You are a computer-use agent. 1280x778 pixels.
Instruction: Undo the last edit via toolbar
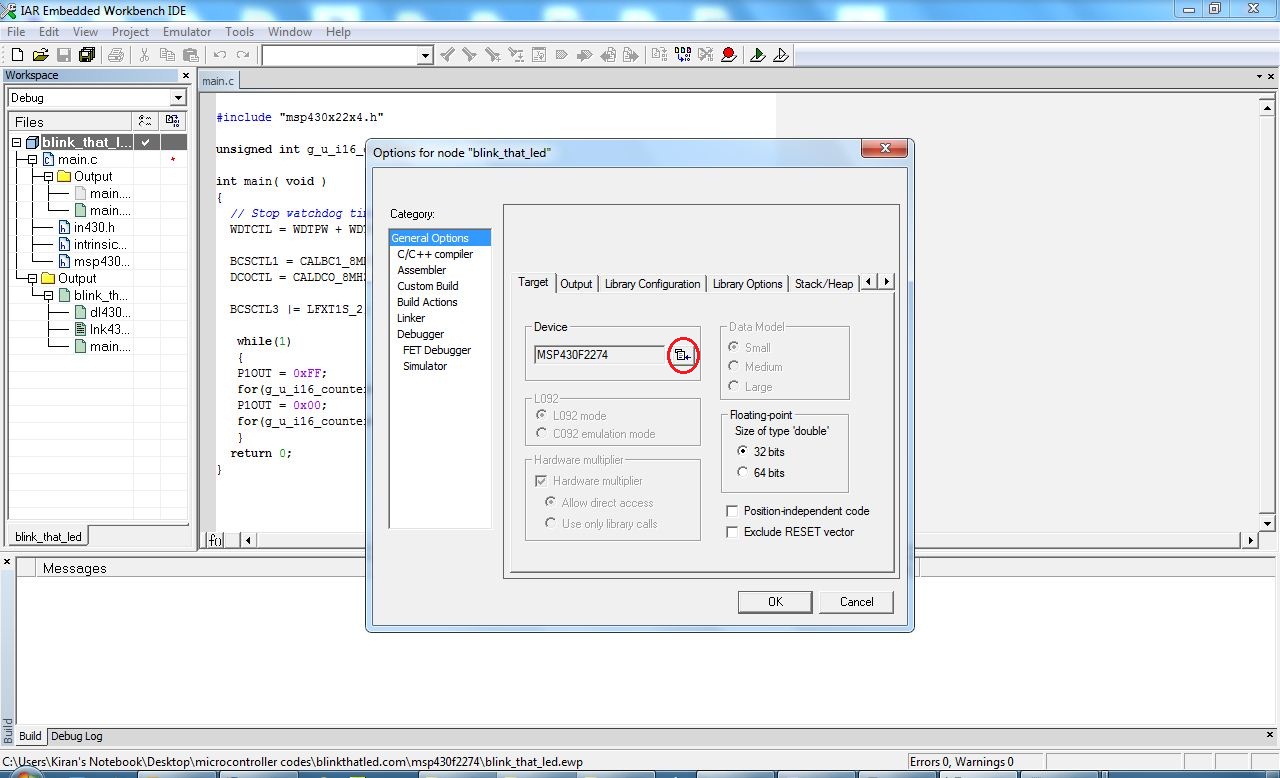[x=219, y=55]
